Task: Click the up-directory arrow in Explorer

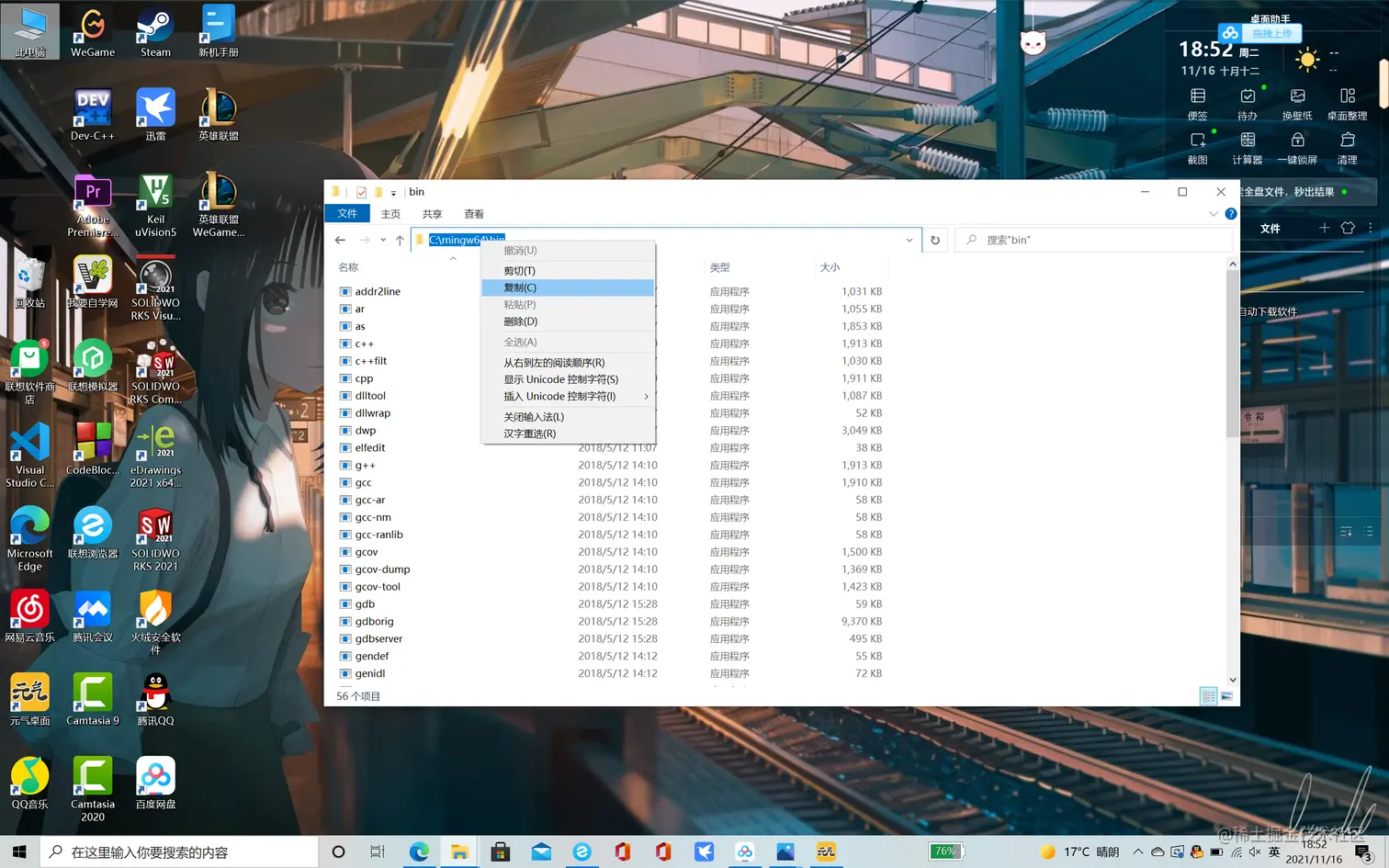Action: (x=400, y=240)
